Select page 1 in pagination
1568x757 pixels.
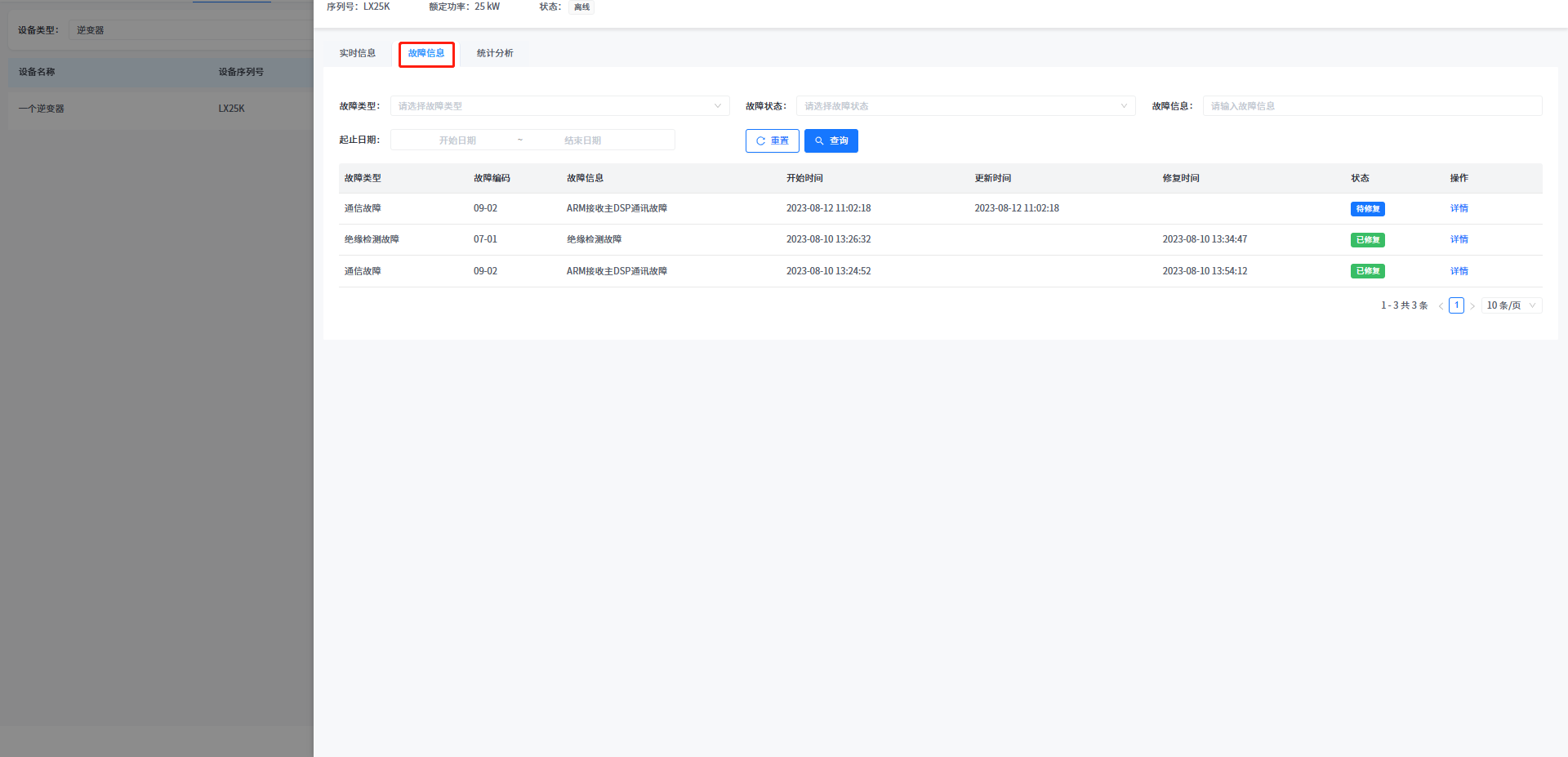[1456, 305]
